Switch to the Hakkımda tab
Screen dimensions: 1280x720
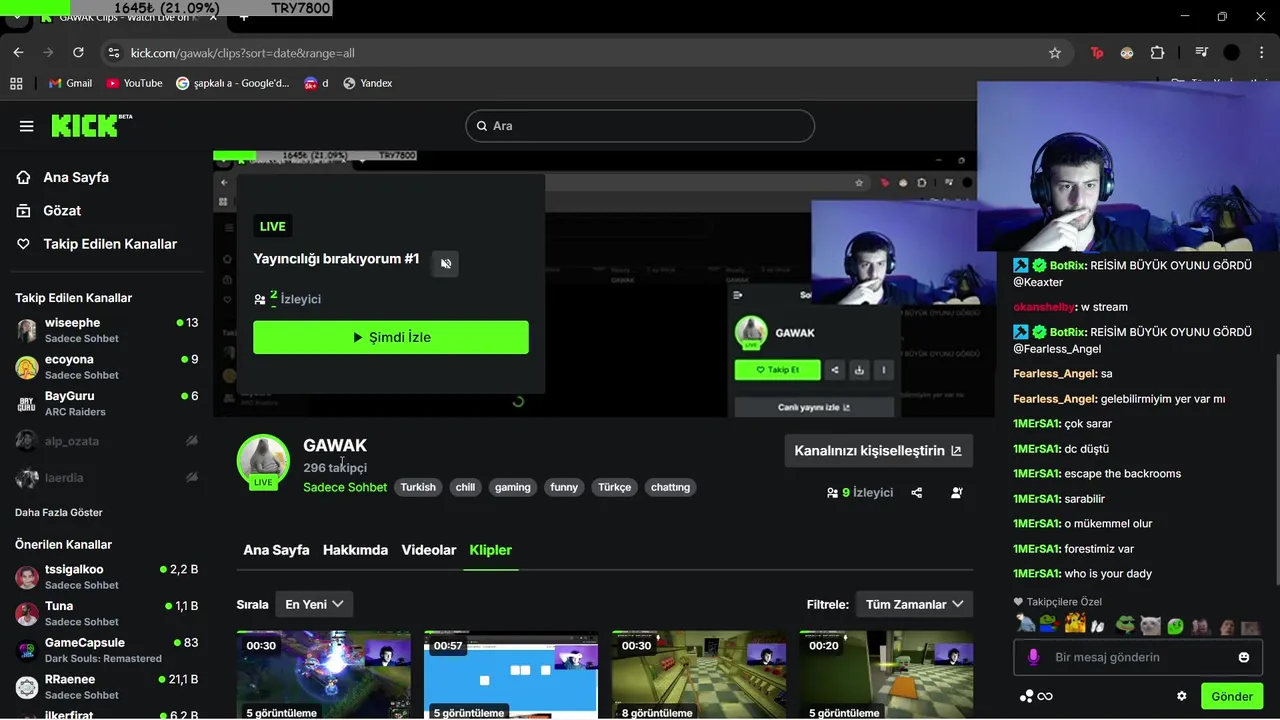point(355,550)
